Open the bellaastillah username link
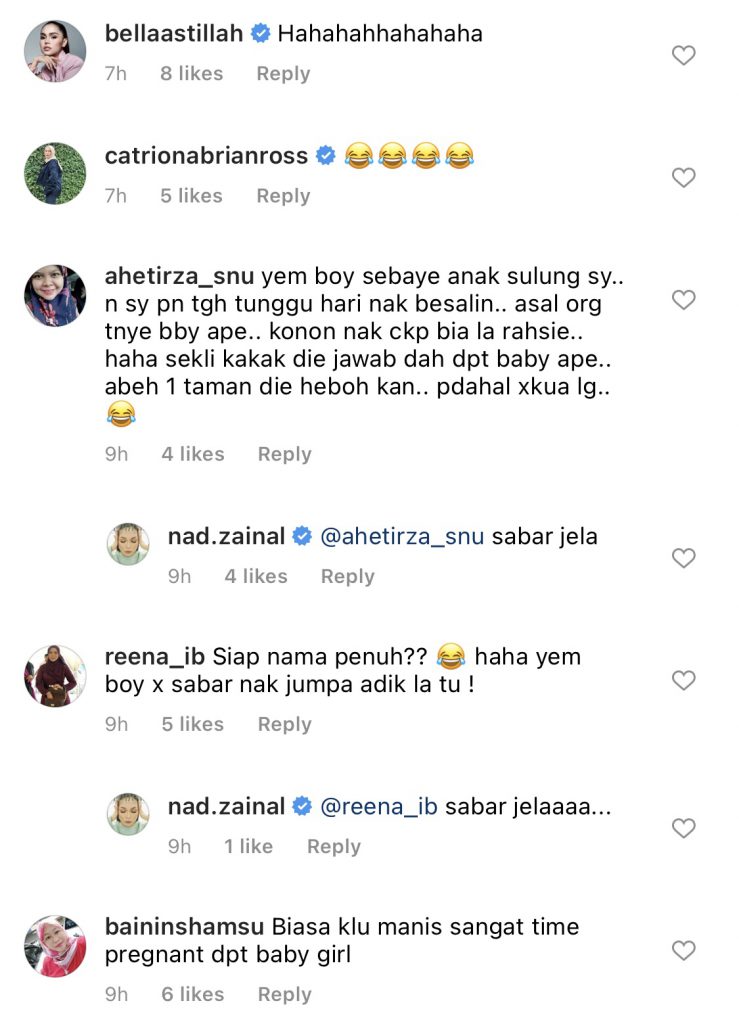 174,34
